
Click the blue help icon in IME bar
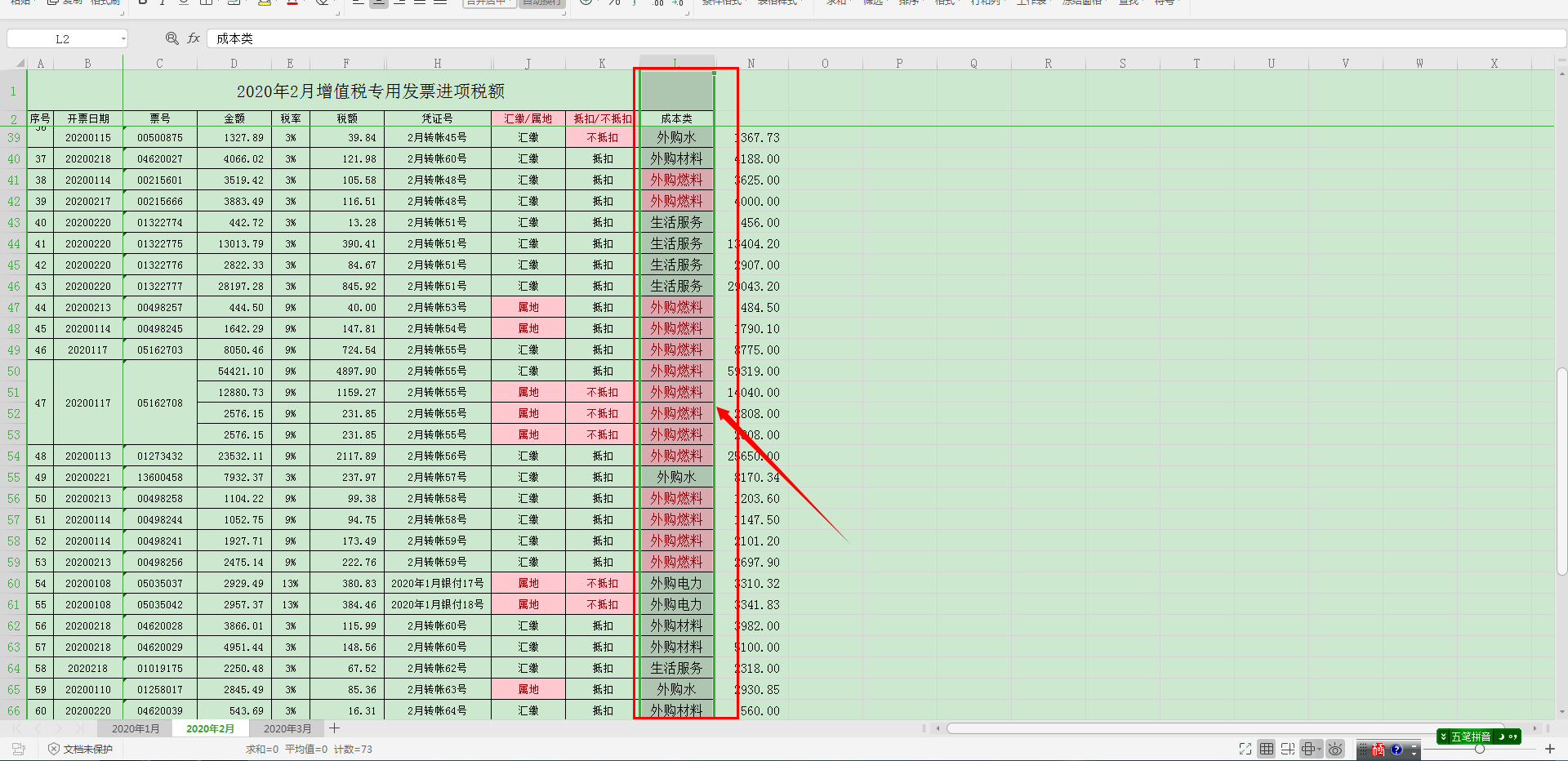(x=1396, y=750)
